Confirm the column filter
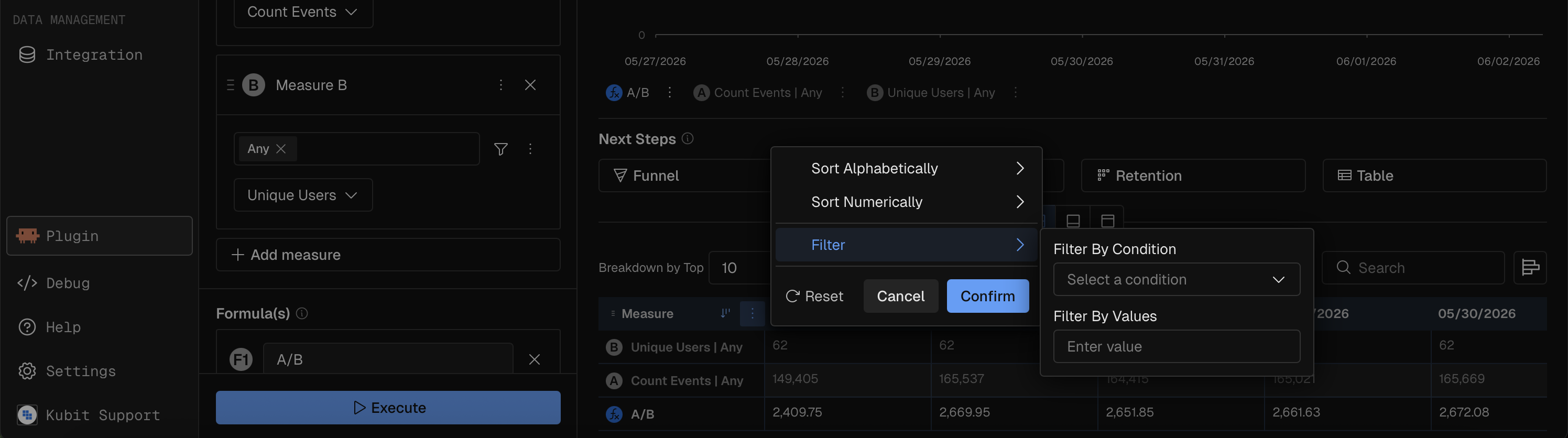Viewport: 1568px width, 438px height. point(987,296)
